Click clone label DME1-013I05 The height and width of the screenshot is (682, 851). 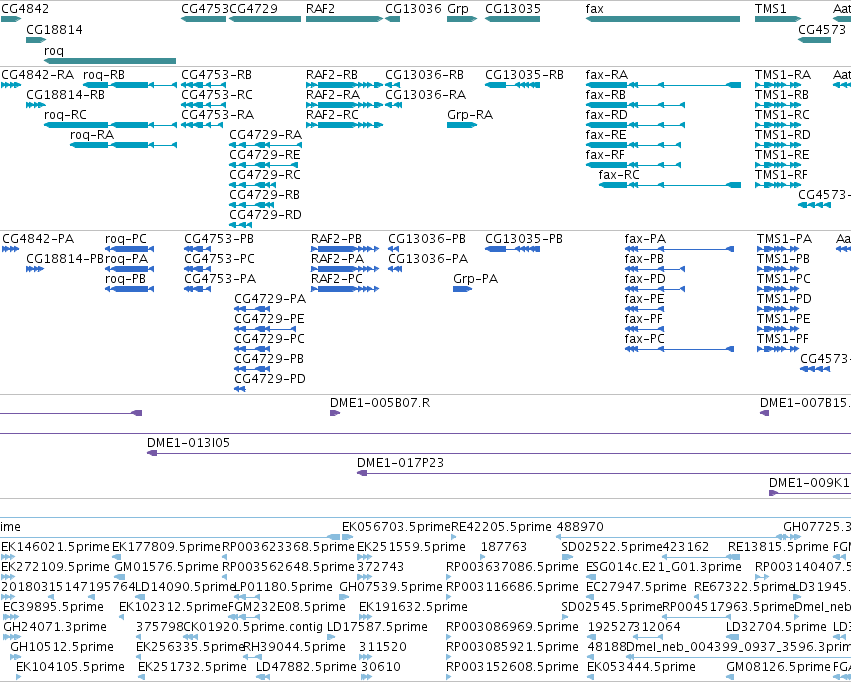pyautogui.click(x=188, y=443)
